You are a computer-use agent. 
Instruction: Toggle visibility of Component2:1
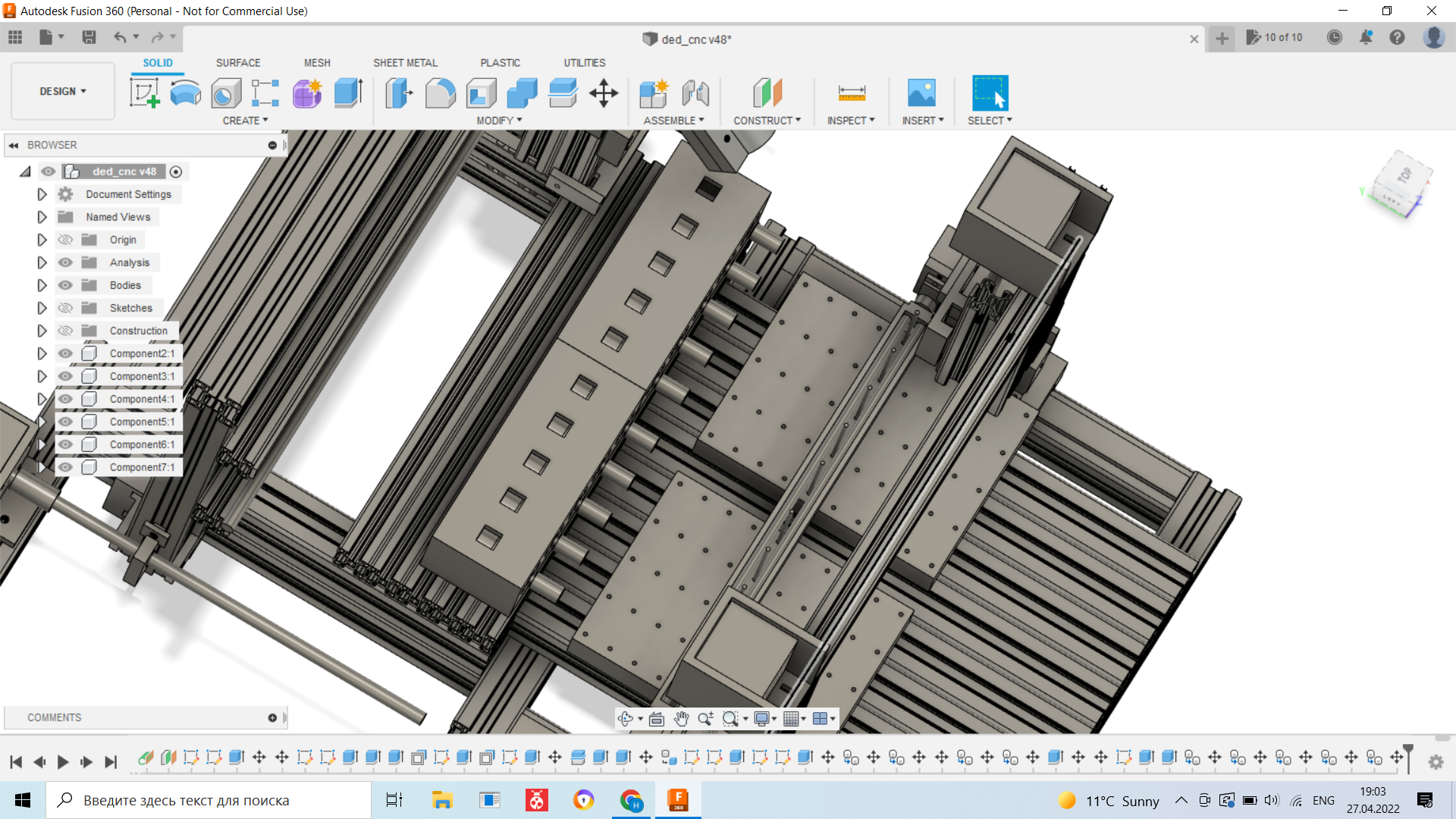[x=66, y=353]
